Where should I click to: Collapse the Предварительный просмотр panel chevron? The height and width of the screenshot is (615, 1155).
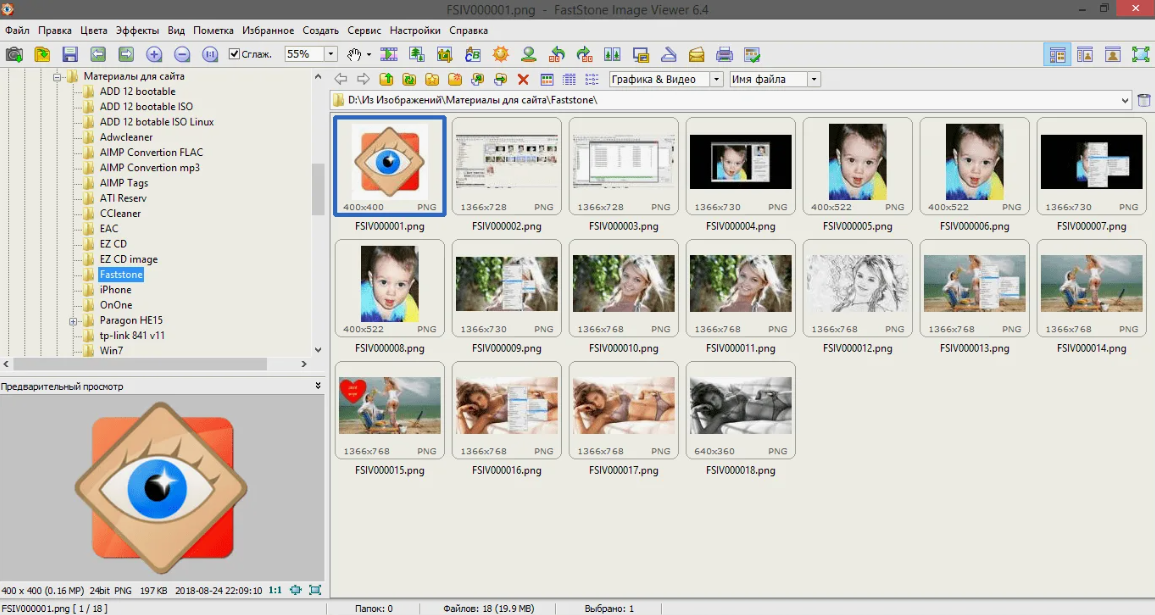318,385
